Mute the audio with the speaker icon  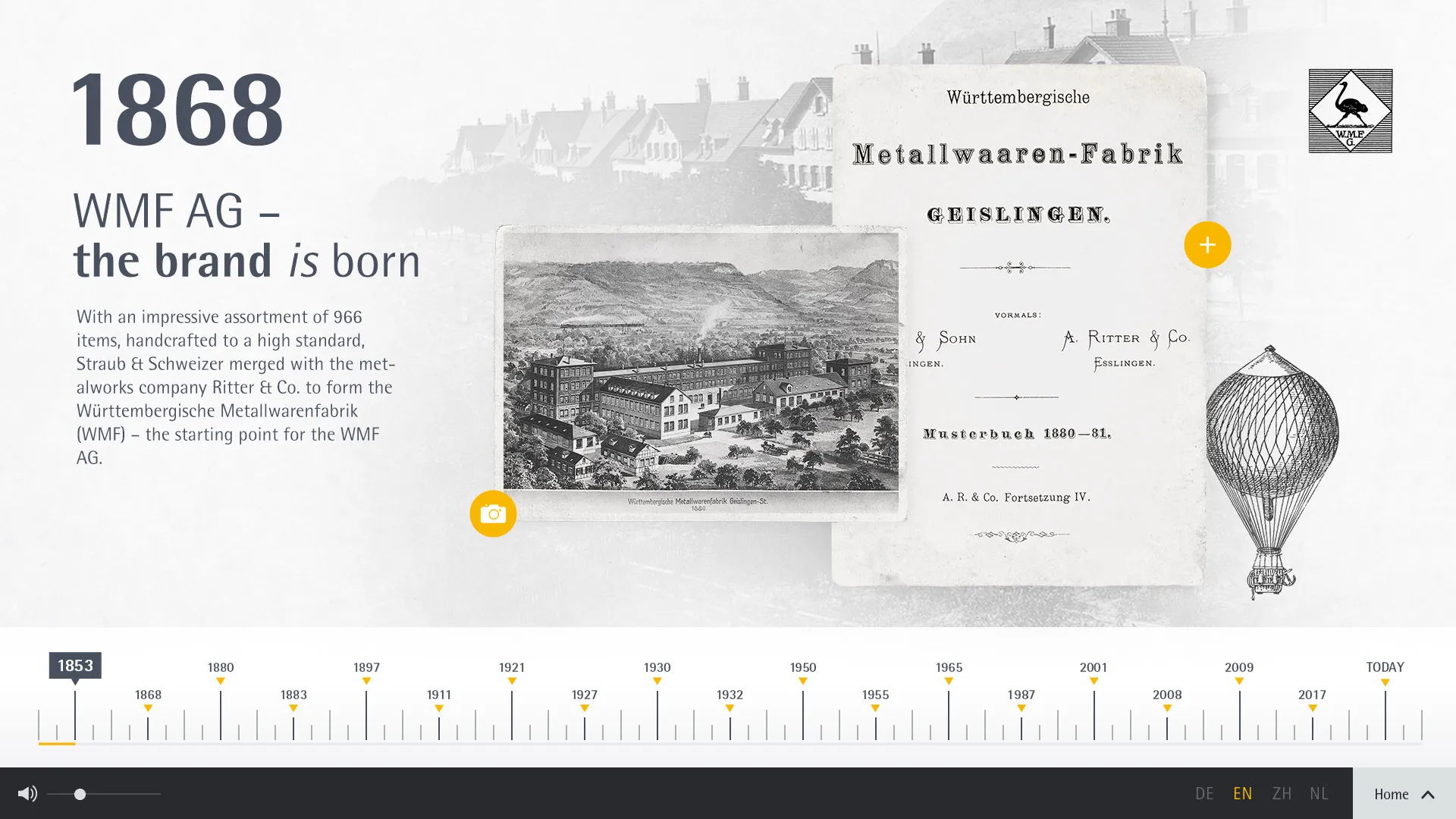(x=27, y=794)
